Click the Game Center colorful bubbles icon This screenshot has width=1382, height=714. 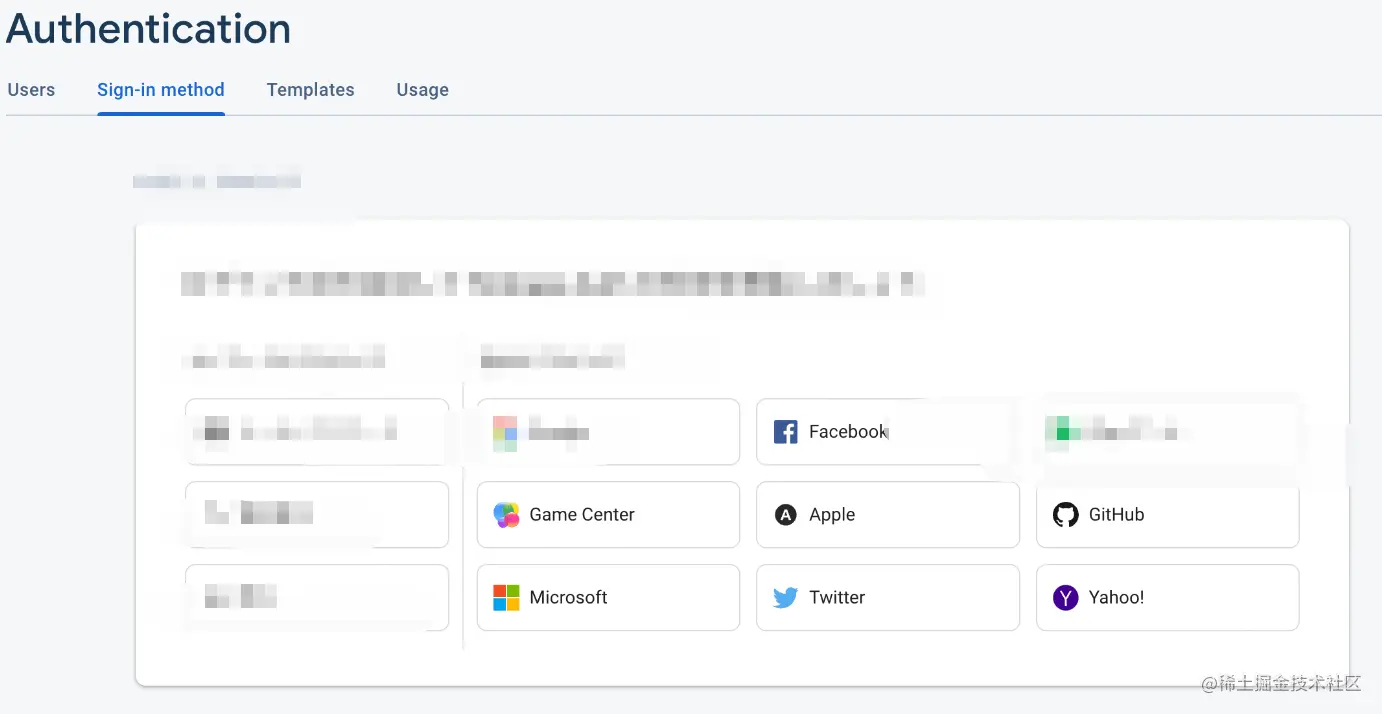click(507, 515)
